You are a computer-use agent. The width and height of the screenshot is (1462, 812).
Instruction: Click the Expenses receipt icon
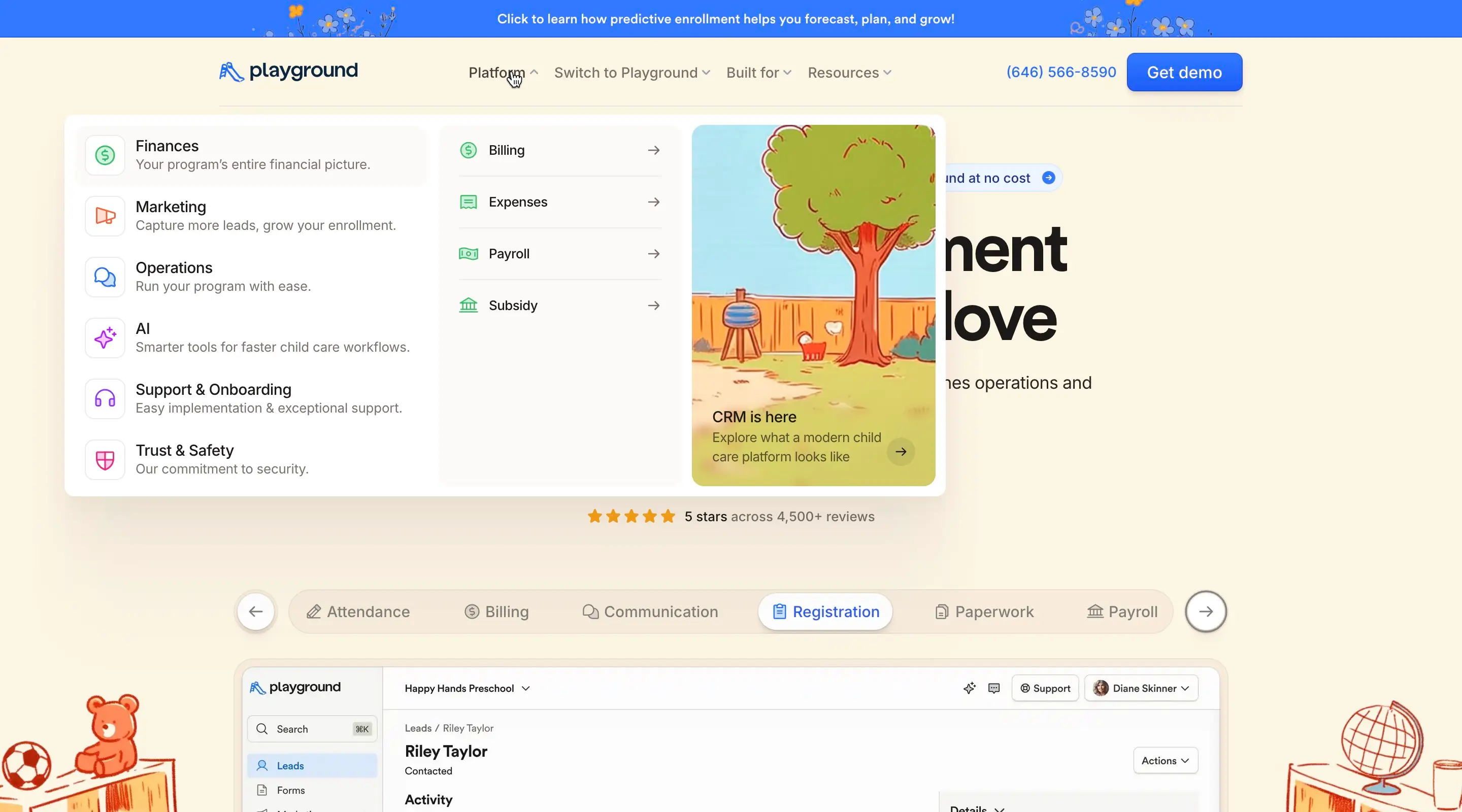(x=468, y=202)
